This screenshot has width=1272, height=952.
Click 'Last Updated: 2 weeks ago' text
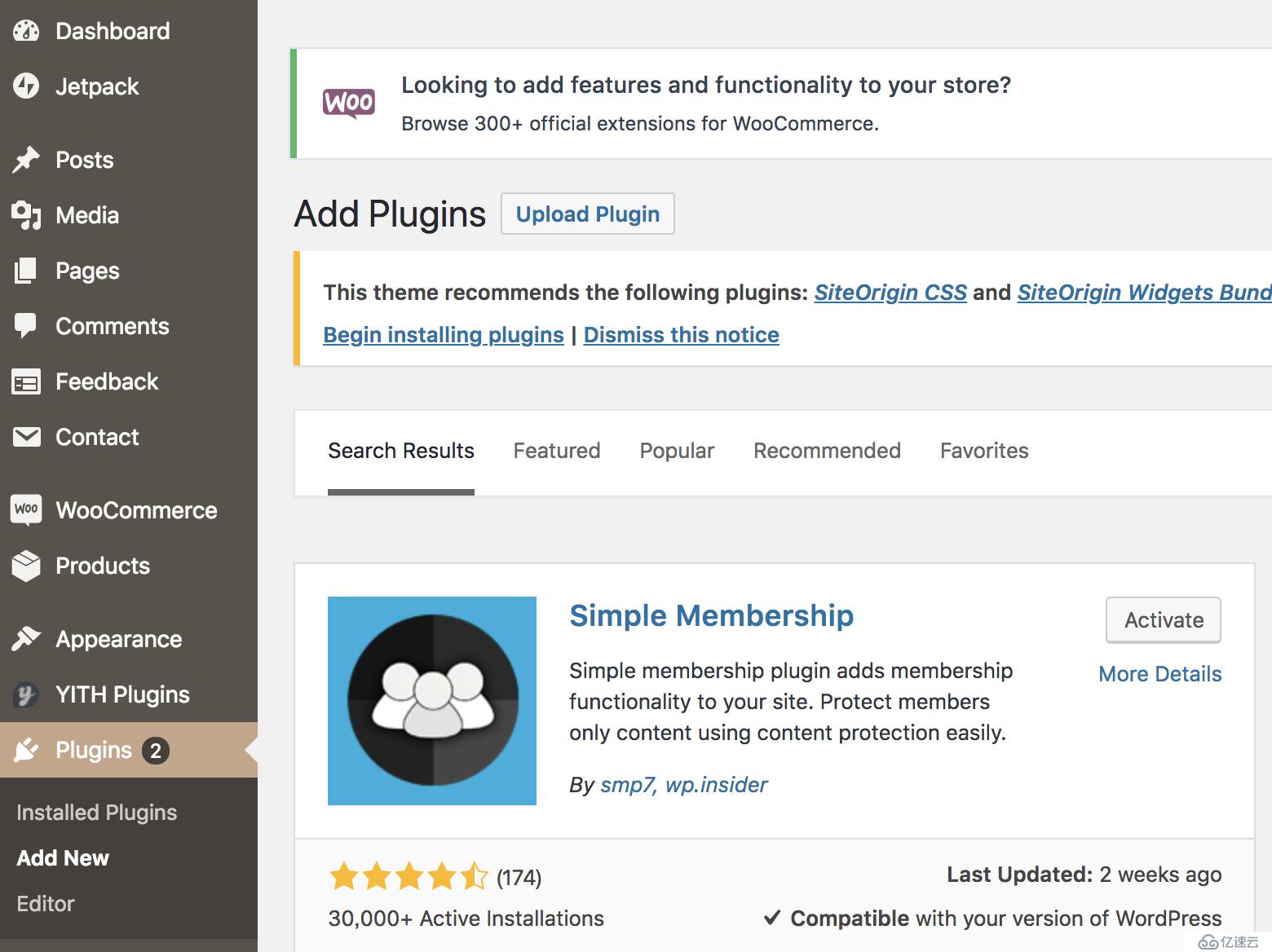pos(1084,875)
